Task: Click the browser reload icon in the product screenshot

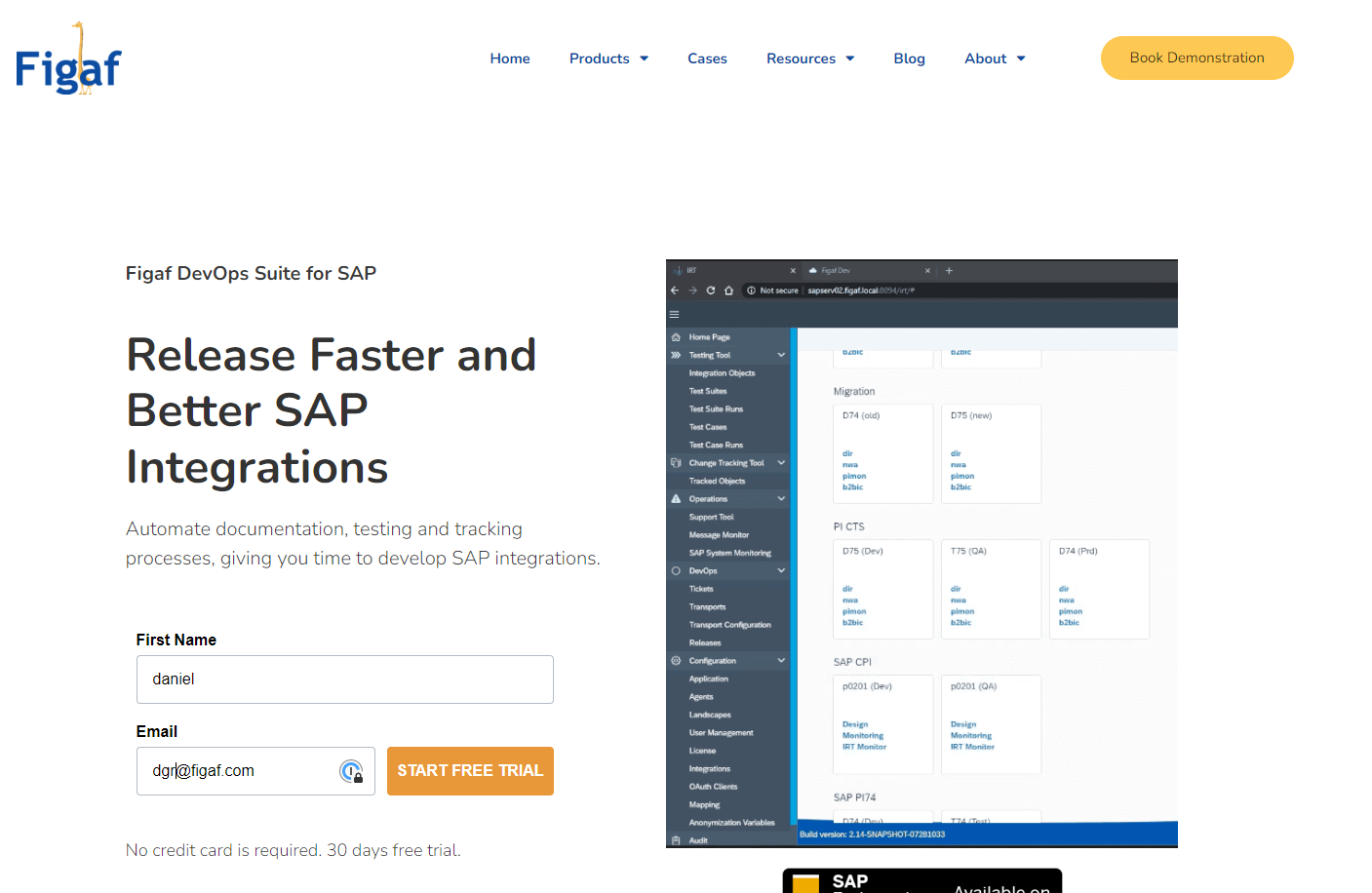Action: (711, 291)
